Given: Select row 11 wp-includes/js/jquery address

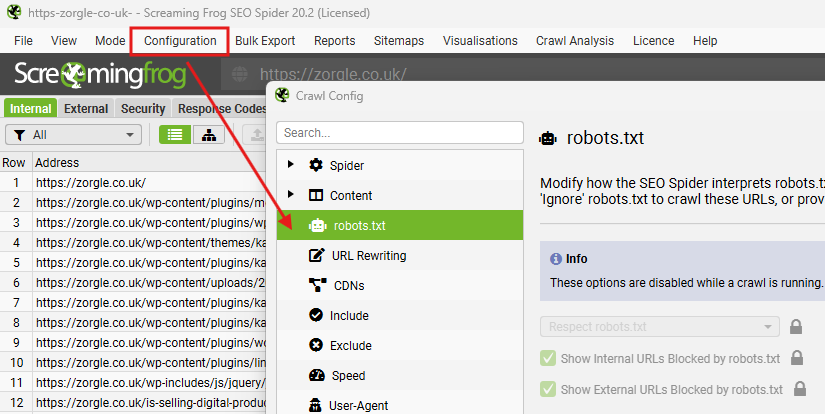Looking at the screenshot, I should click(150, 382).
